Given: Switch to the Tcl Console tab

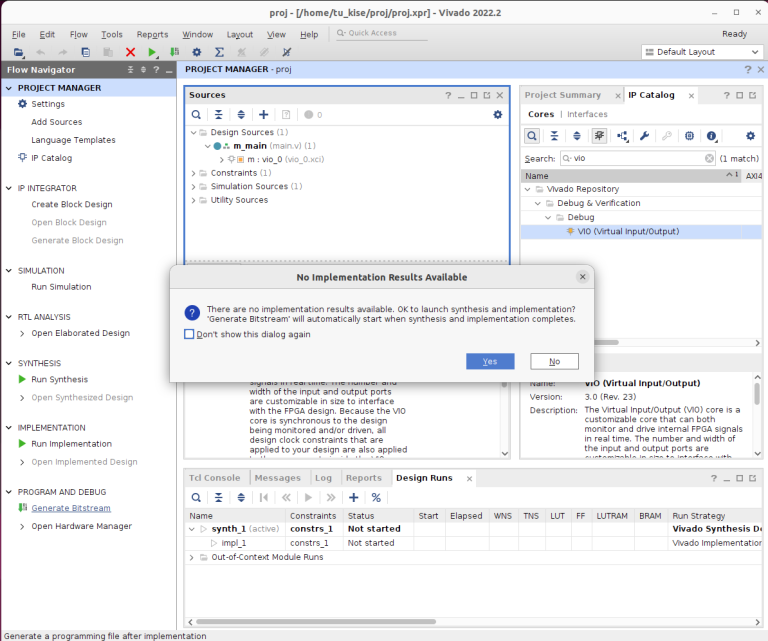Looking at the screenshot, I should [215, 478].
